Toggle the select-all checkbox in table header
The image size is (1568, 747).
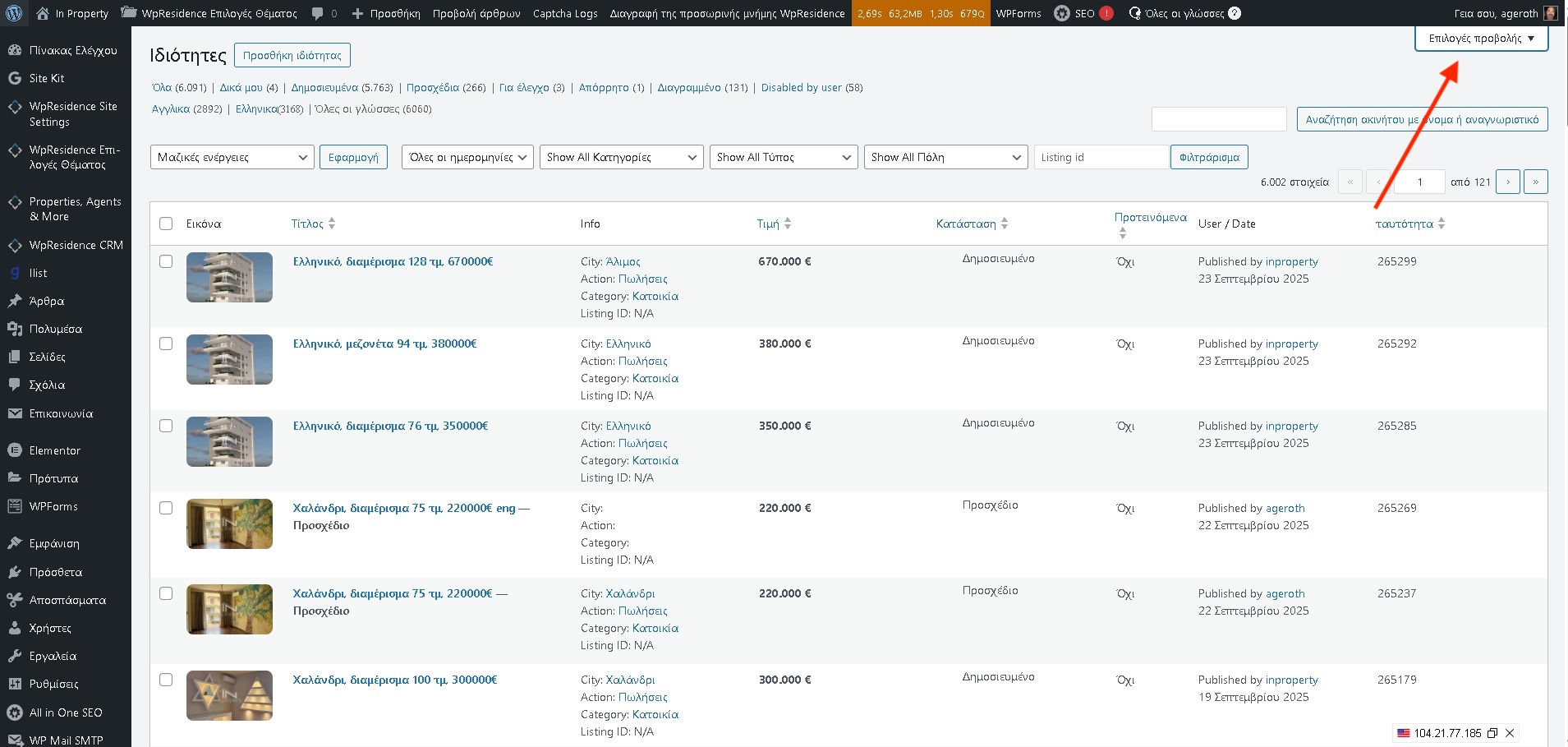166,224
